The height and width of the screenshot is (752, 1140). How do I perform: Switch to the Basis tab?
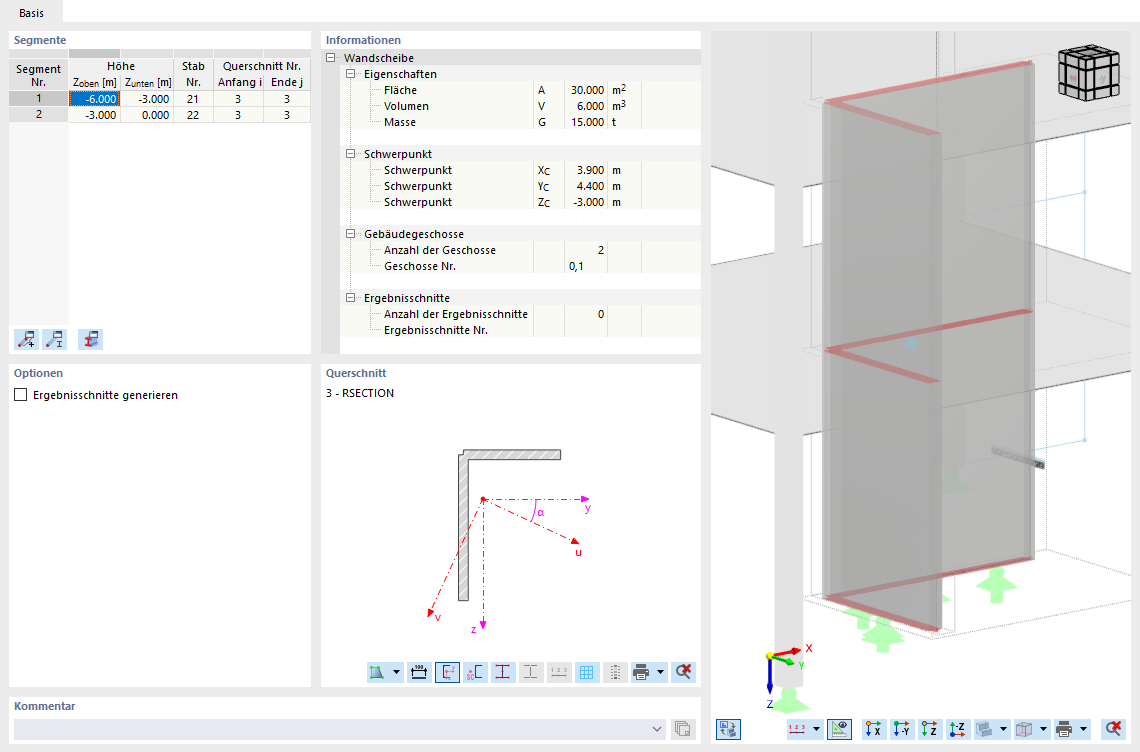pos(31,12)
